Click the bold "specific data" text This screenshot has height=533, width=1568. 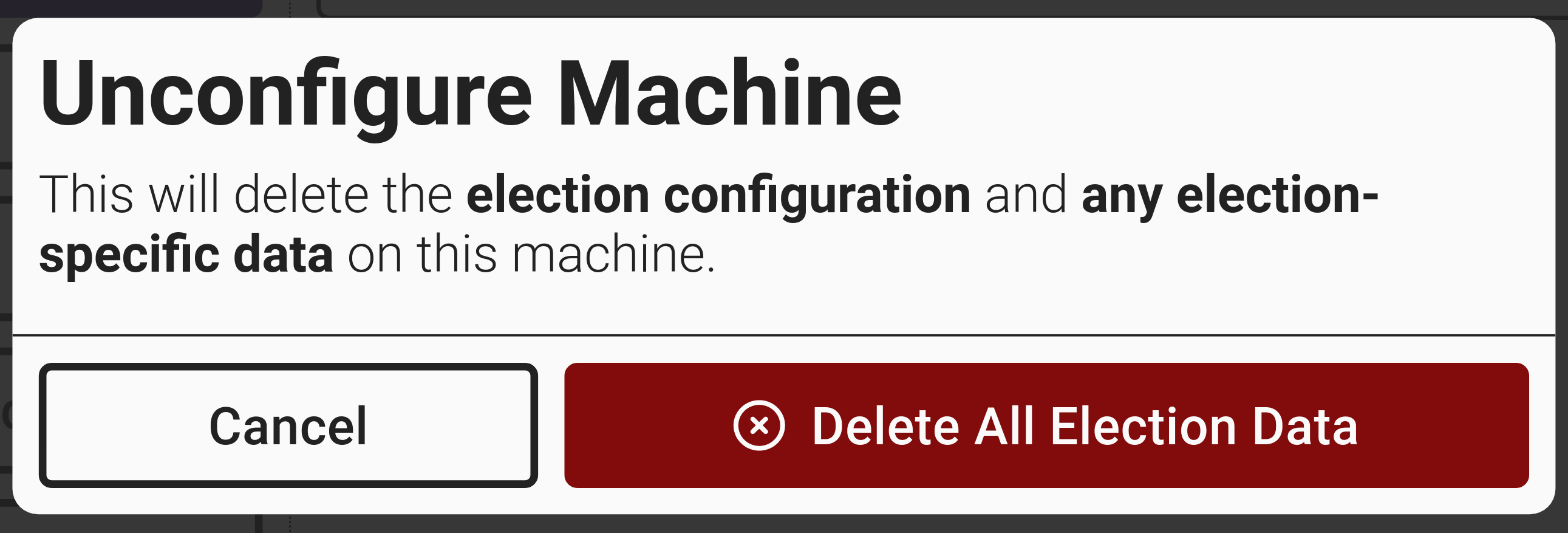click(186, 255)
